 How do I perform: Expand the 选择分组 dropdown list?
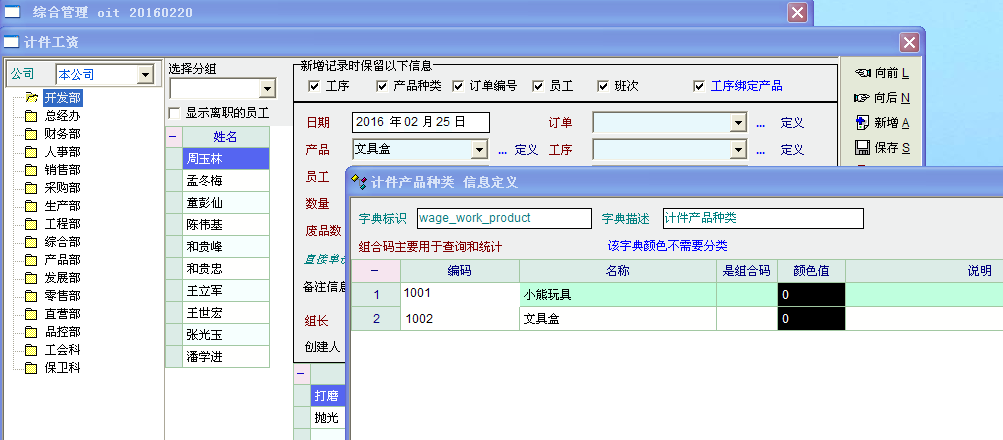[266, 89]
